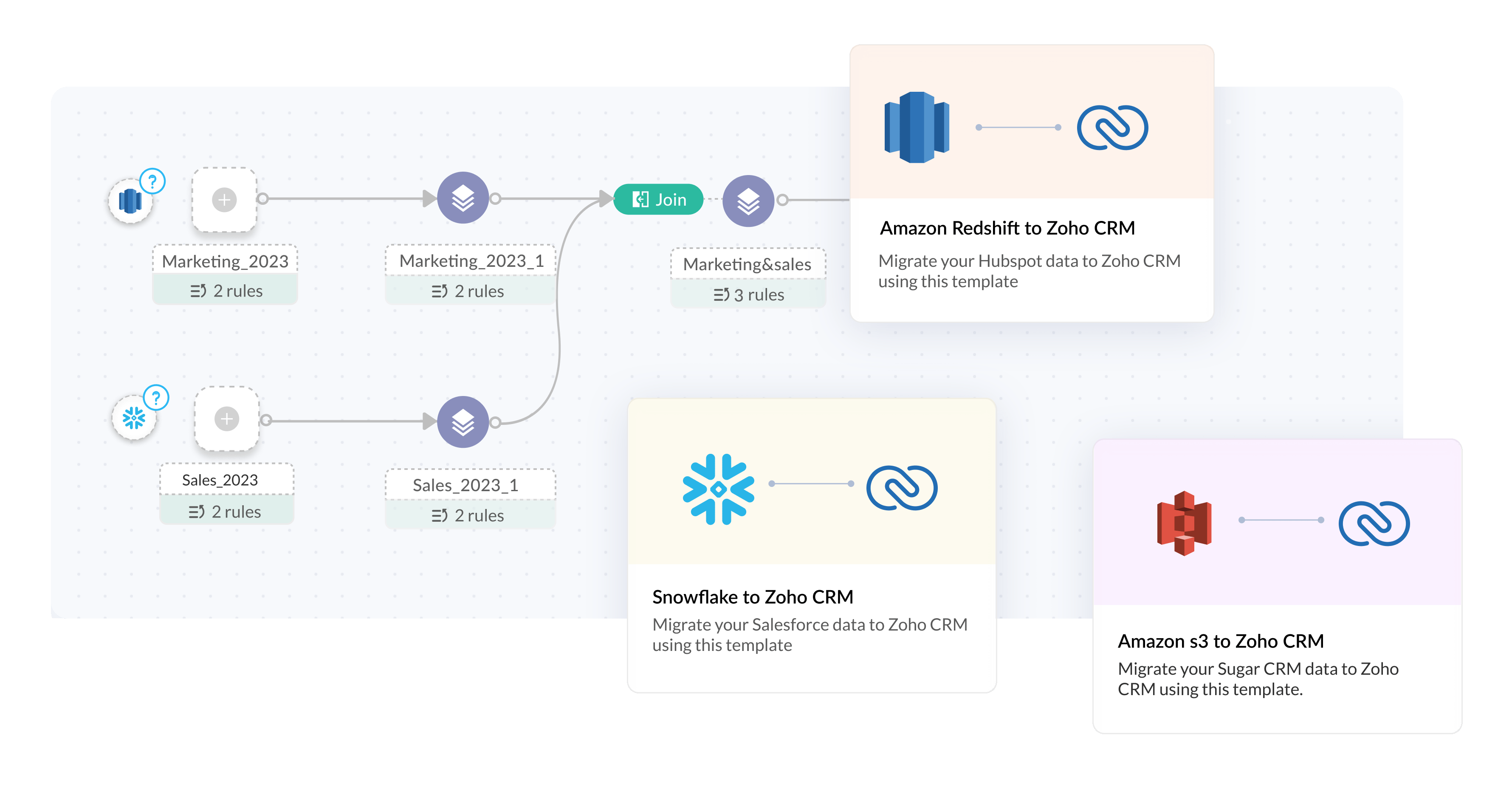Image resolution: width=1512 pixels, height=792 pixels.
Task: Open help bubble on Snowflake source node
Action: click(156, 398)
